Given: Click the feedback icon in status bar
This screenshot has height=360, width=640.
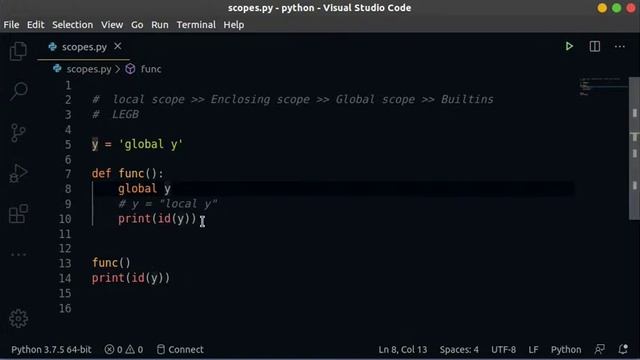Looking at the screenshot, I should [599, 349].
